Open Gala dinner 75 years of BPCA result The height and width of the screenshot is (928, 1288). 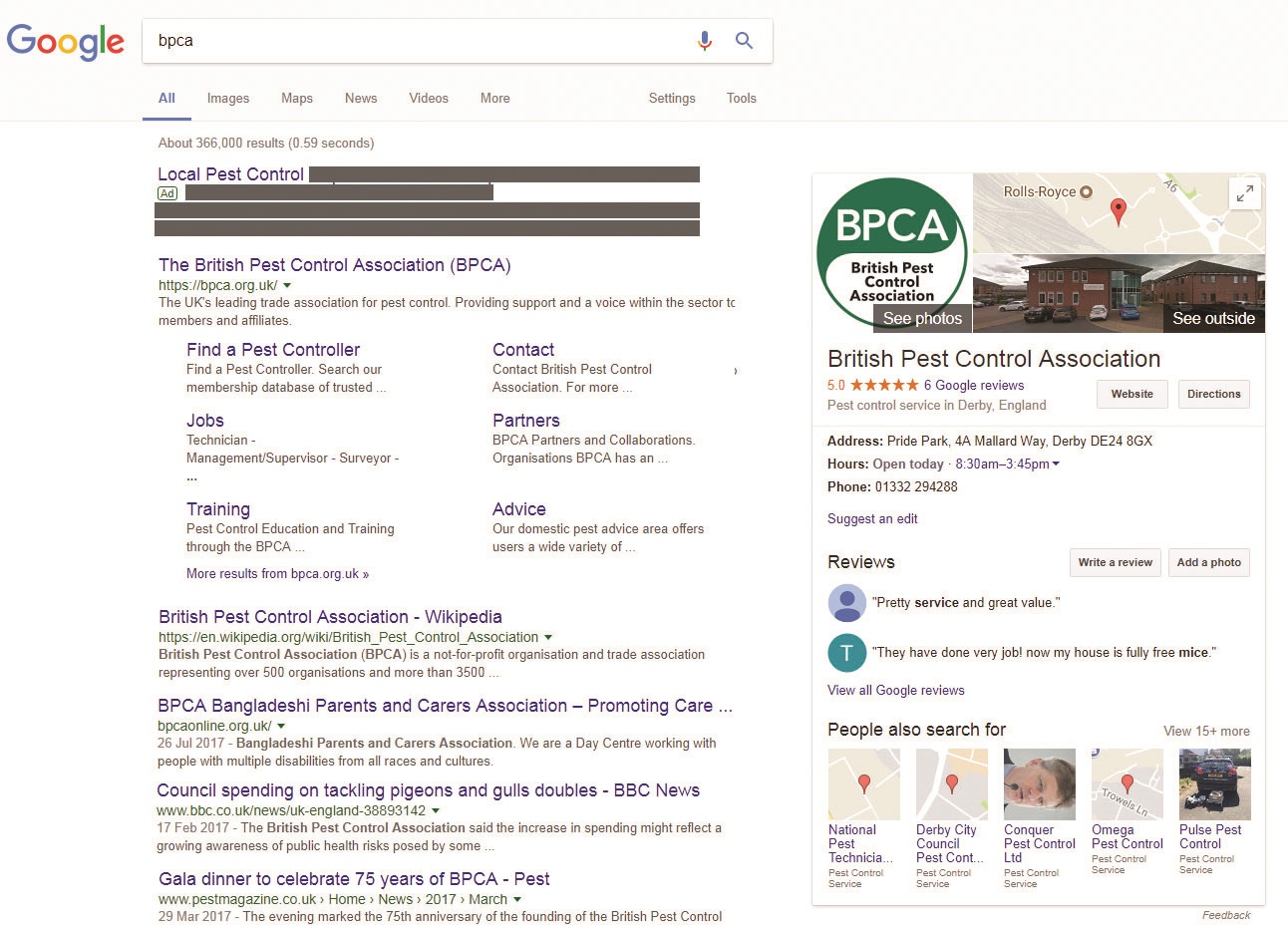pyautogui.click(x=354, y=879)
